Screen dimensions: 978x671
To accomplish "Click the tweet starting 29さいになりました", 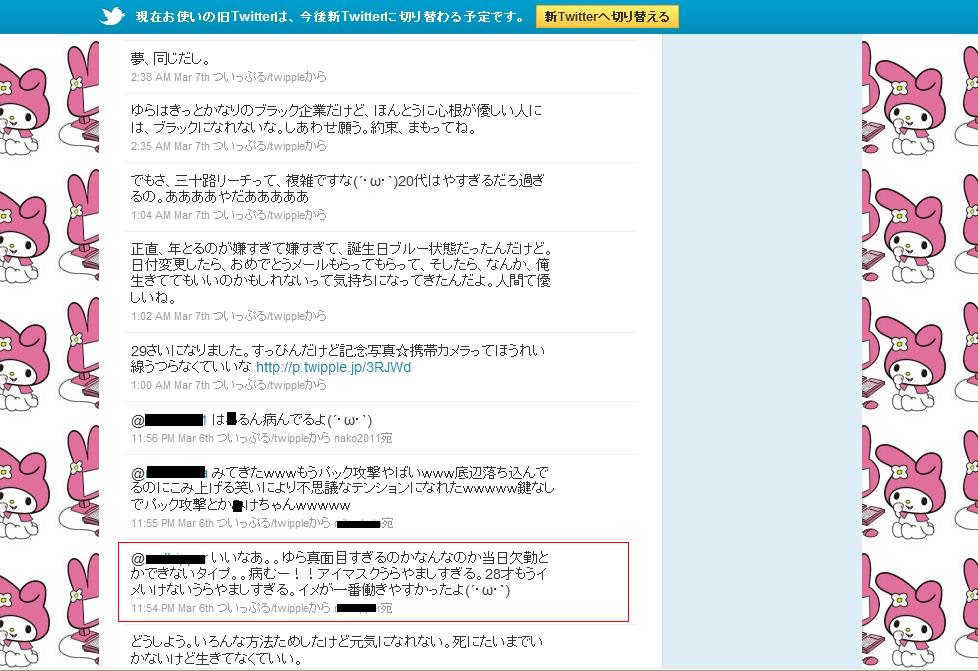I will pos(337,359).
